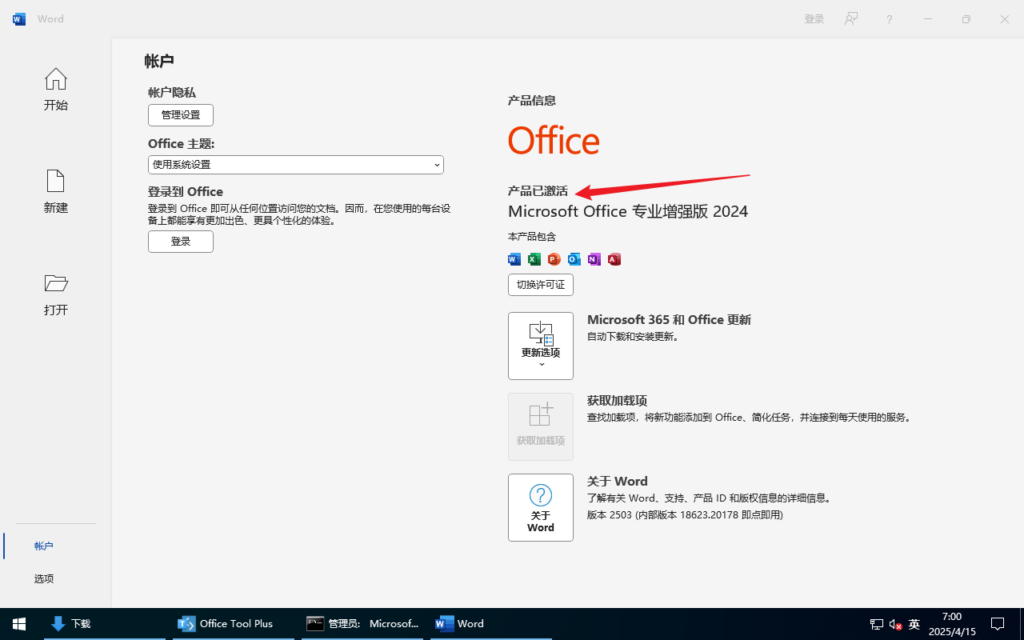Switch to 管理员 command prompt taskbar window
This screenshot has width=1024, height=640.
(x=362, y=624)
